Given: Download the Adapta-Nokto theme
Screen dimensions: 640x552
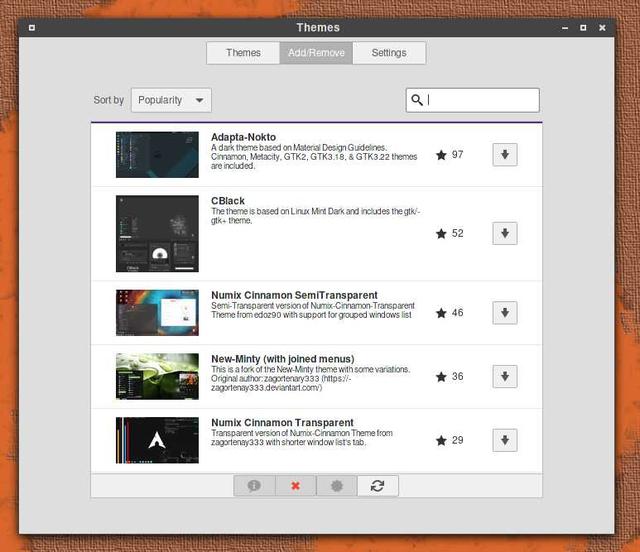Looking at the screenshot, I should 505,155.
